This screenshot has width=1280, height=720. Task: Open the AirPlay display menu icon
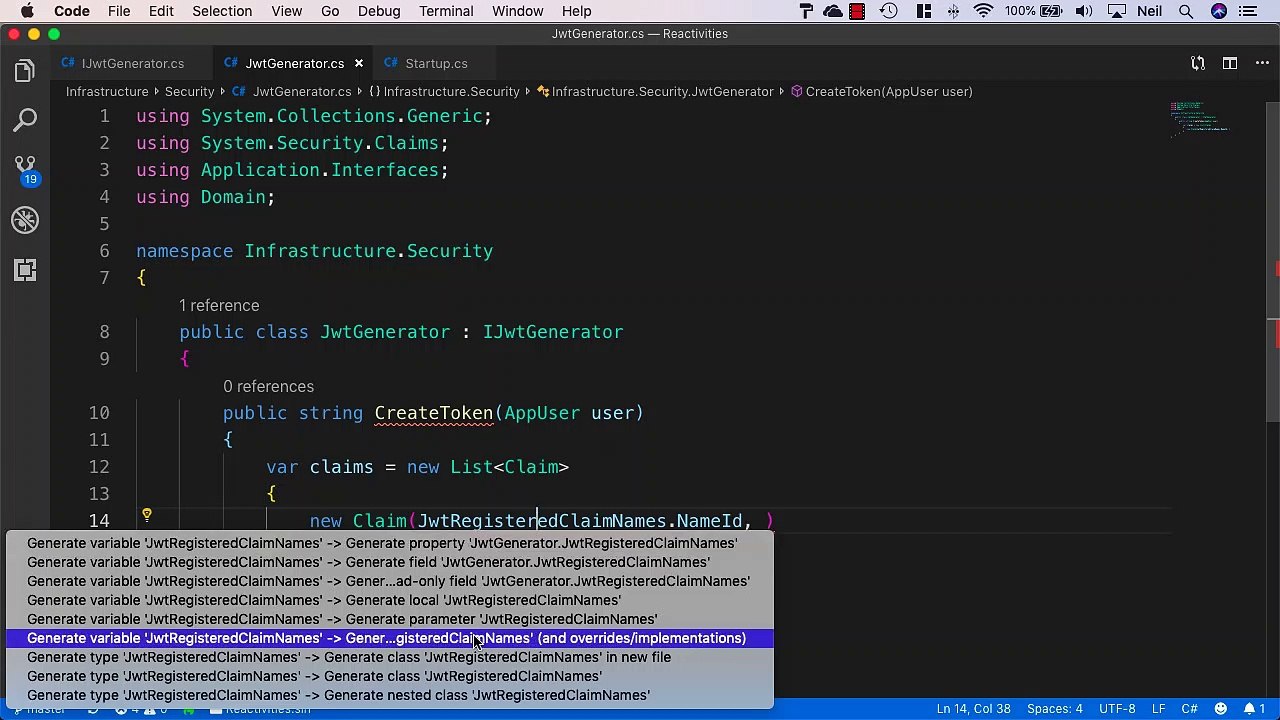point(1116,11)
